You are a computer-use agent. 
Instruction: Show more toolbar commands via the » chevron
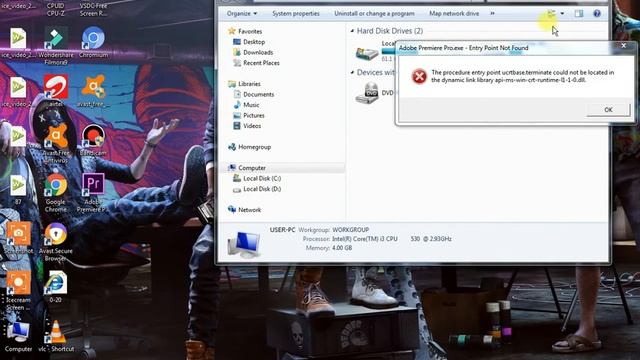(x=492, y=13)
